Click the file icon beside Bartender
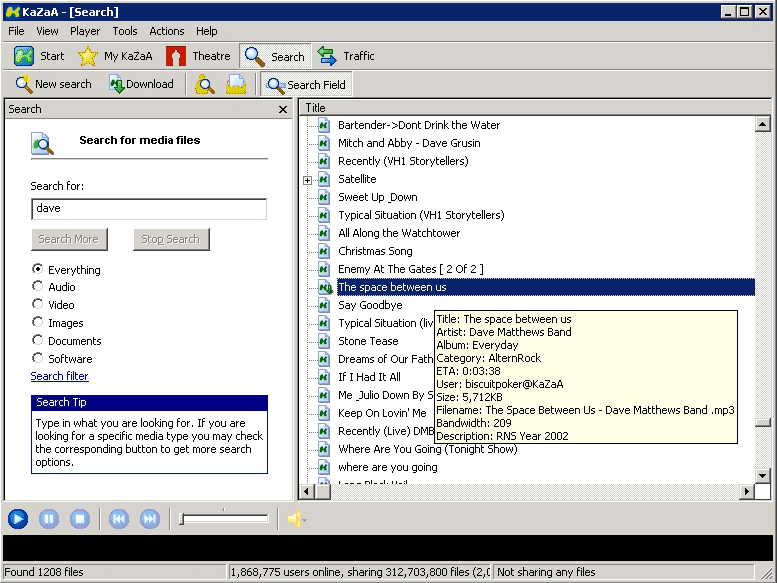 [x=324, y=125]
